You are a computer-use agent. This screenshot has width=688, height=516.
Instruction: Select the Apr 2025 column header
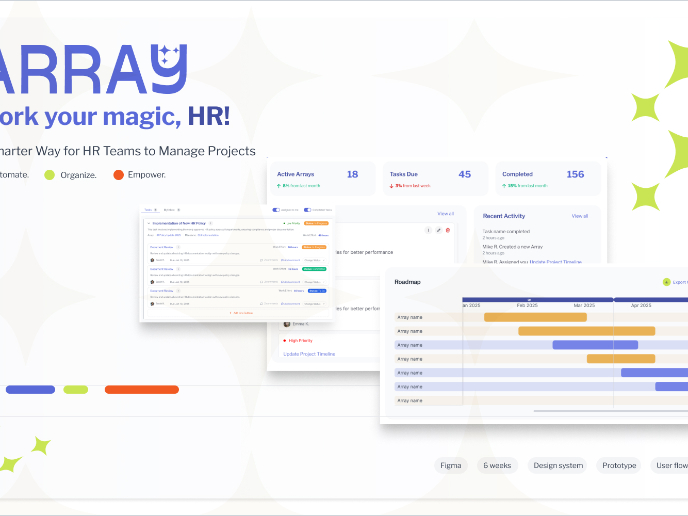[x=641, y=305]
